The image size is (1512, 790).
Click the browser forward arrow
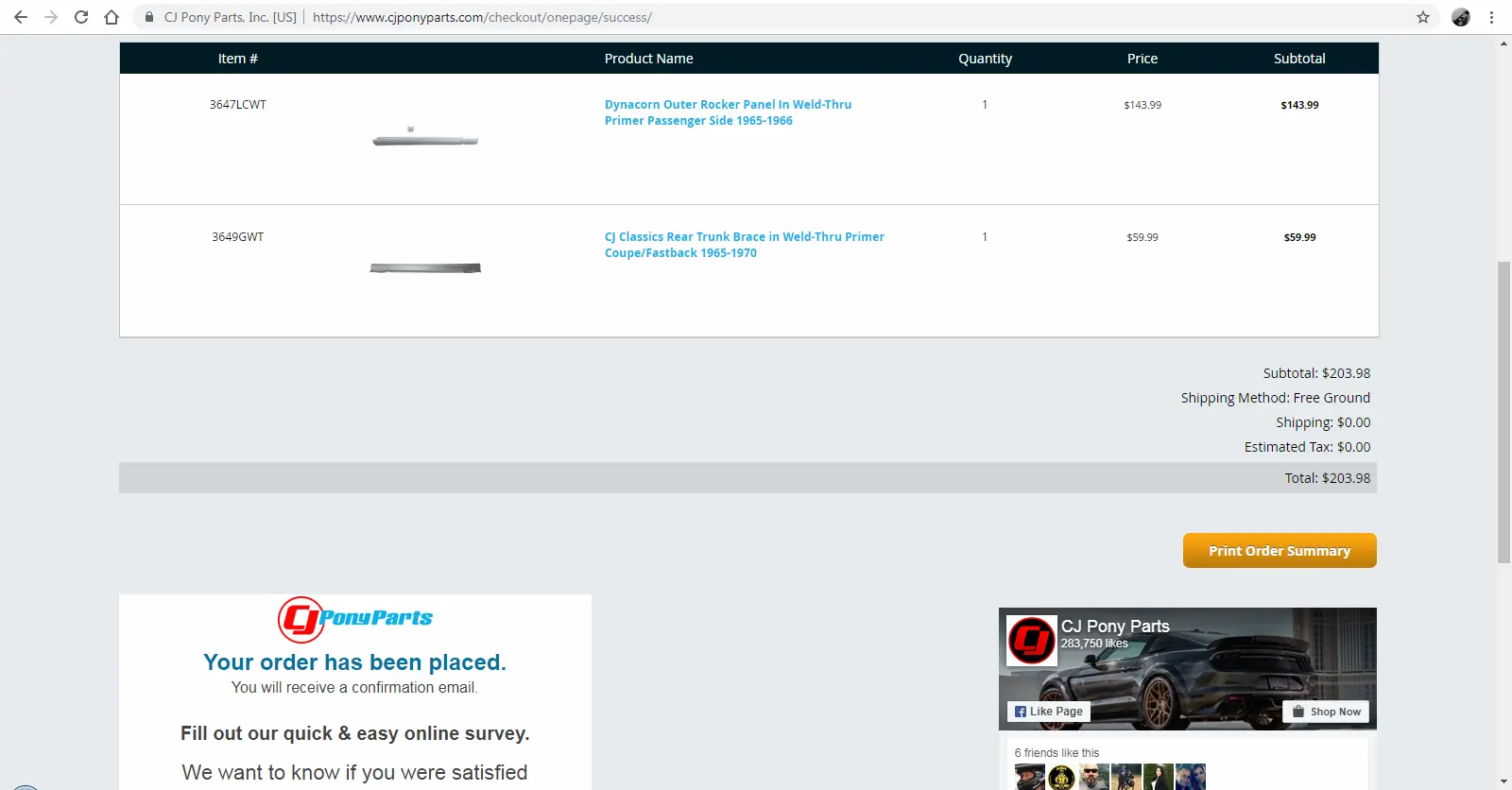[x=51, y=17]
